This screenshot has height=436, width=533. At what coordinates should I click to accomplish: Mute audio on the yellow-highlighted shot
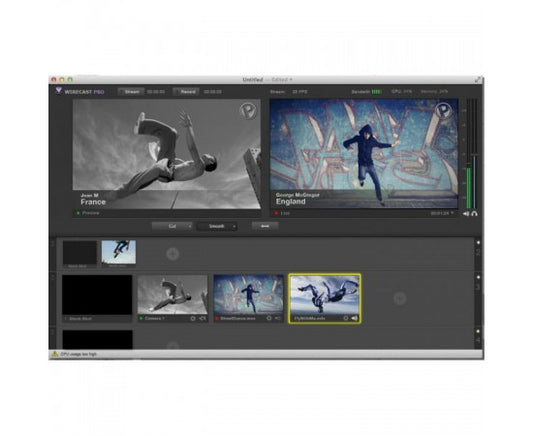coord(355,318)
